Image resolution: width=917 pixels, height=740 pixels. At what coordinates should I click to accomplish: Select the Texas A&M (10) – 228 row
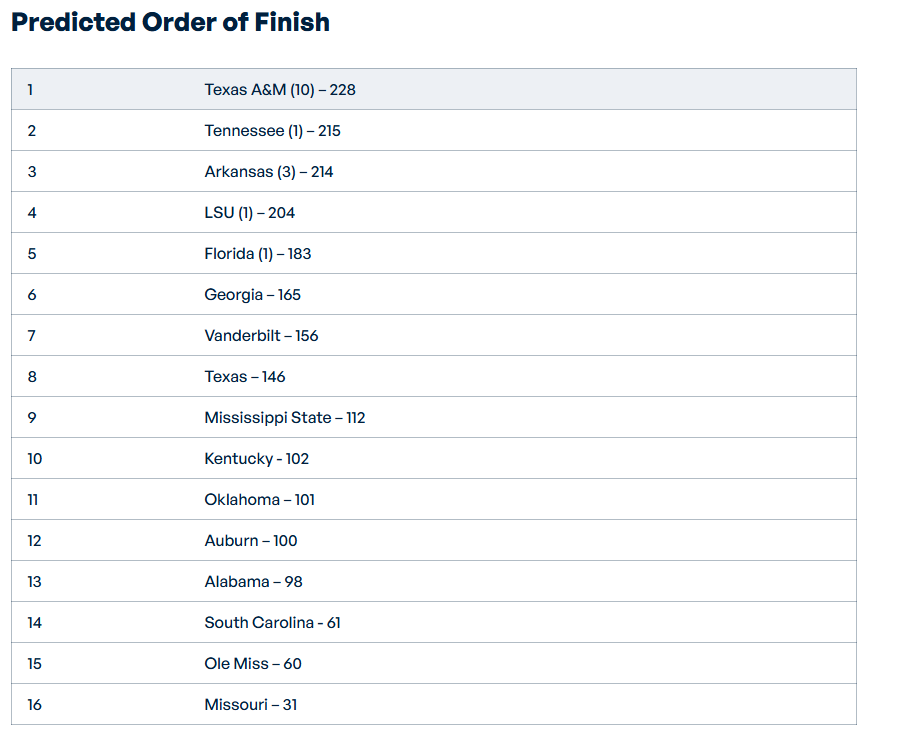(x=433, y=90)
